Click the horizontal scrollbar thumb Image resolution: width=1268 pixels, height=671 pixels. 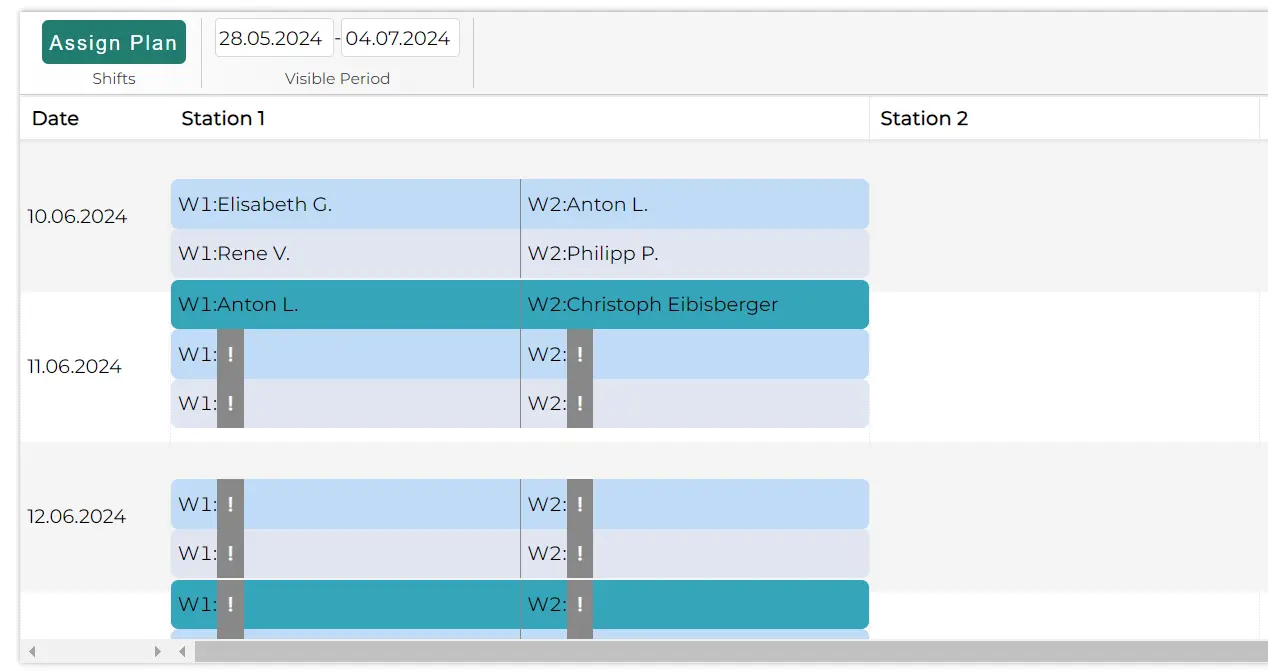tap(730, 652)
